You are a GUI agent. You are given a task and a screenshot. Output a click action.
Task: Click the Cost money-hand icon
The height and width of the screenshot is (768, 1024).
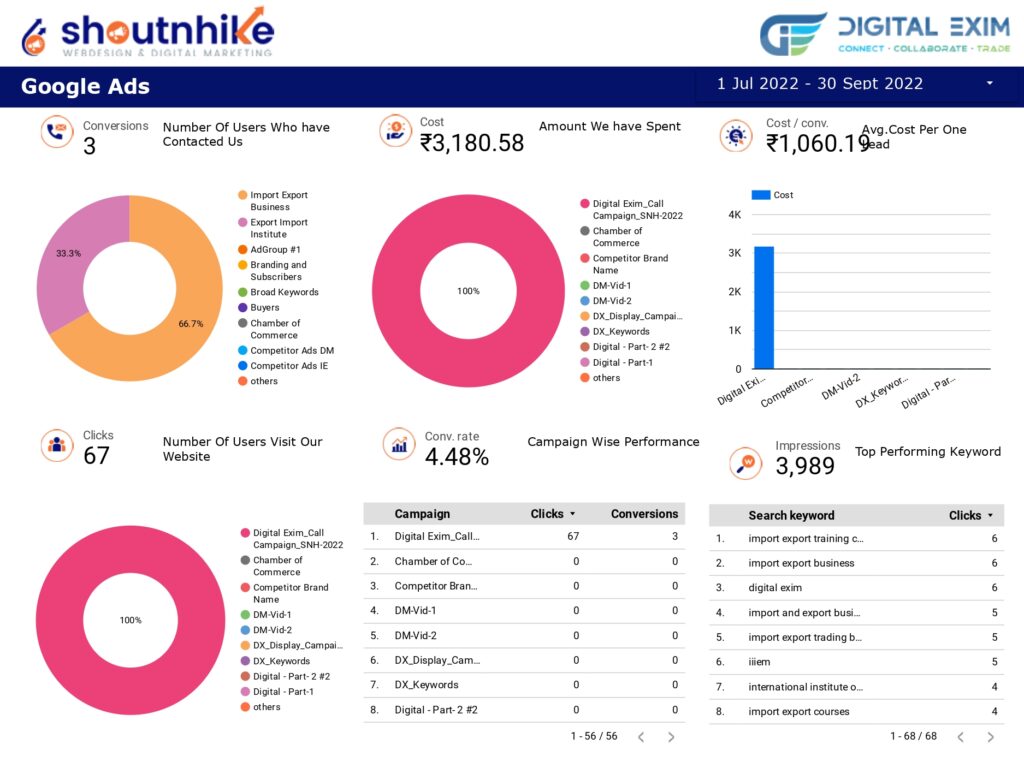[395, 130]
